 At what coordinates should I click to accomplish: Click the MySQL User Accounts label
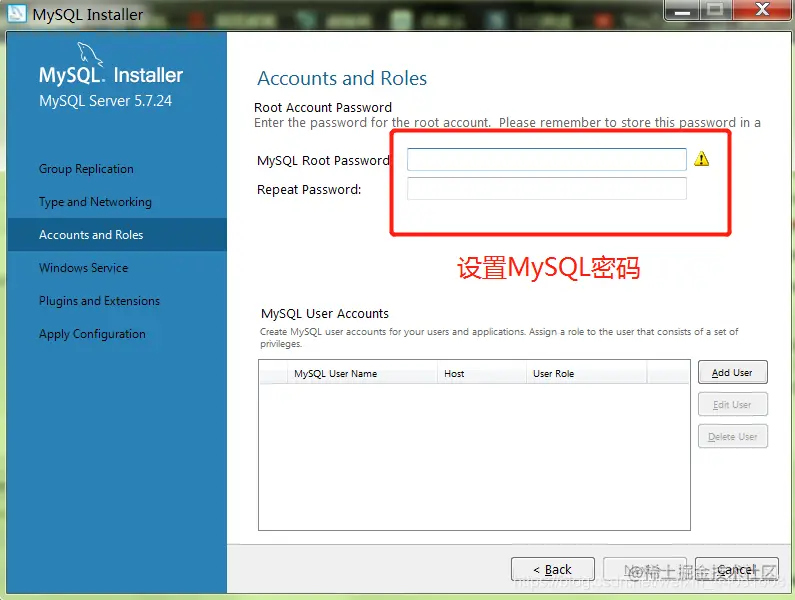click(324, 313)
